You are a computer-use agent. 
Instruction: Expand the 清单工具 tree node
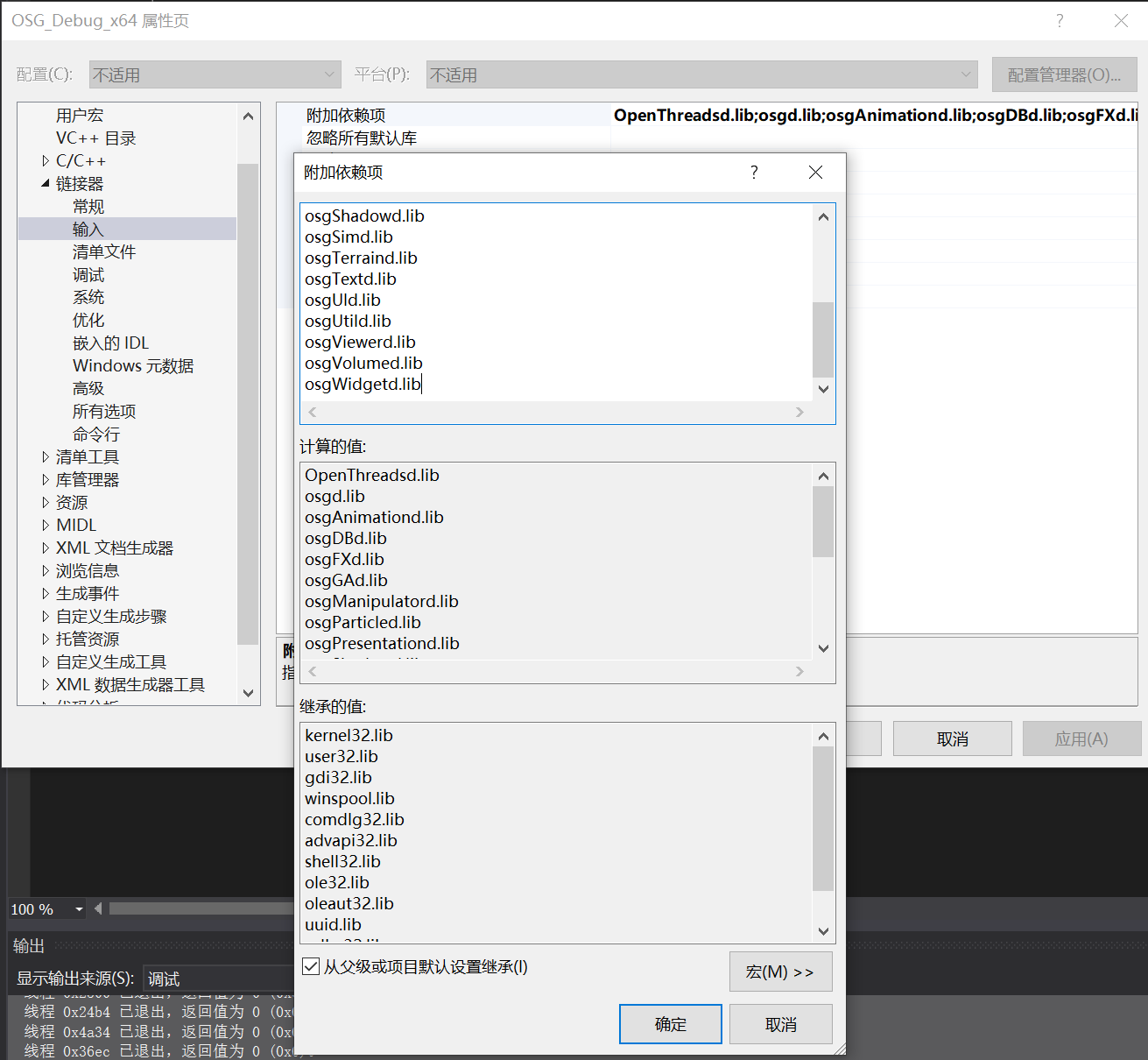pyautogui.click(x=46, y=456)
